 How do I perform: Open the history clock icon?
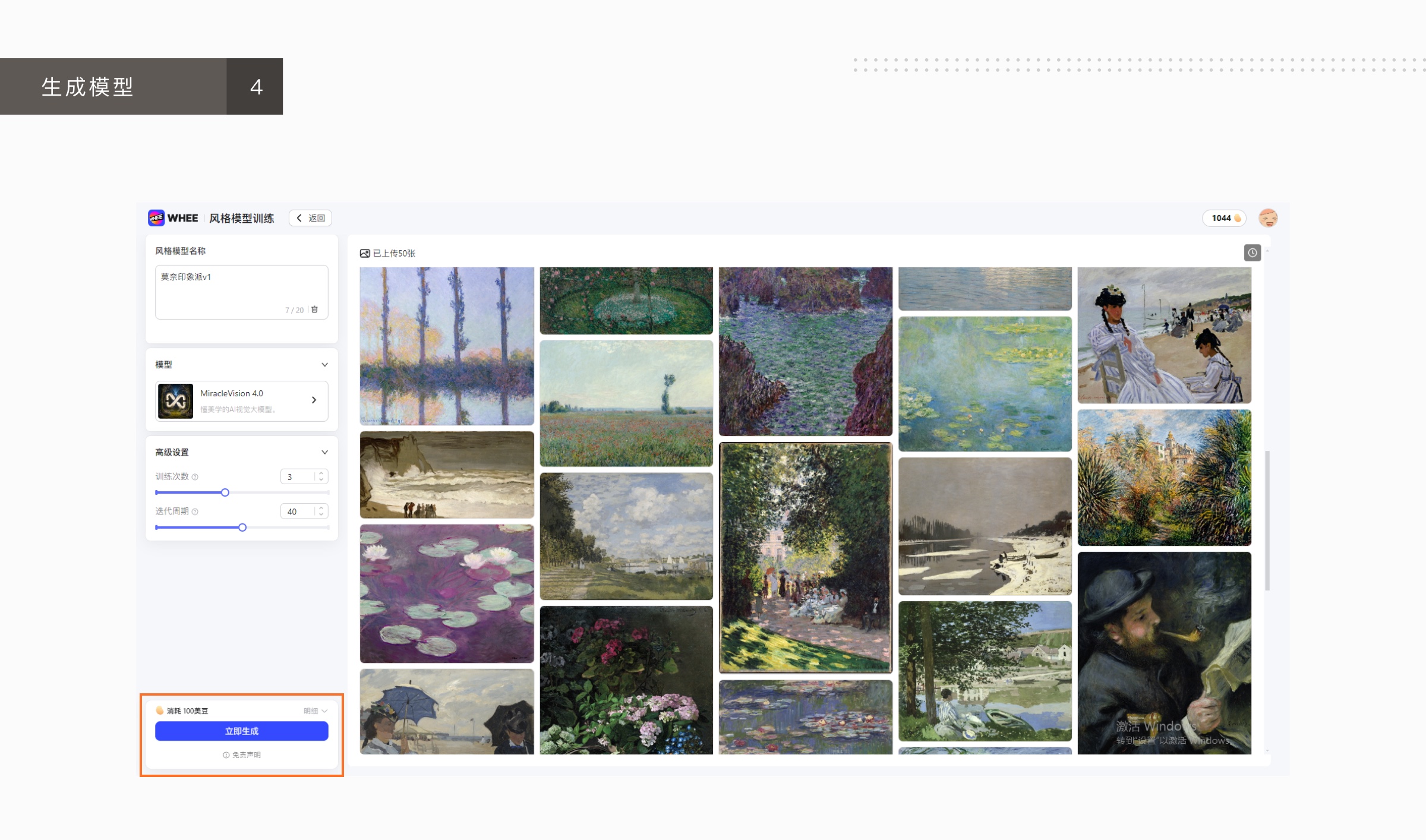pyautogui.click(x=1252, y=252)
